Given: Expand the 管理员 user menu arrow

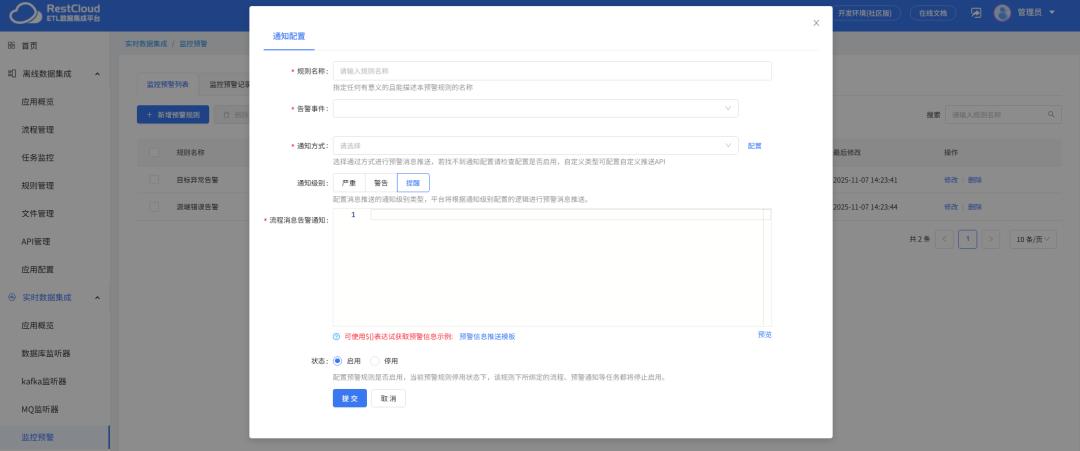Looking at the screenshot, I should (x=1052, y=12).
